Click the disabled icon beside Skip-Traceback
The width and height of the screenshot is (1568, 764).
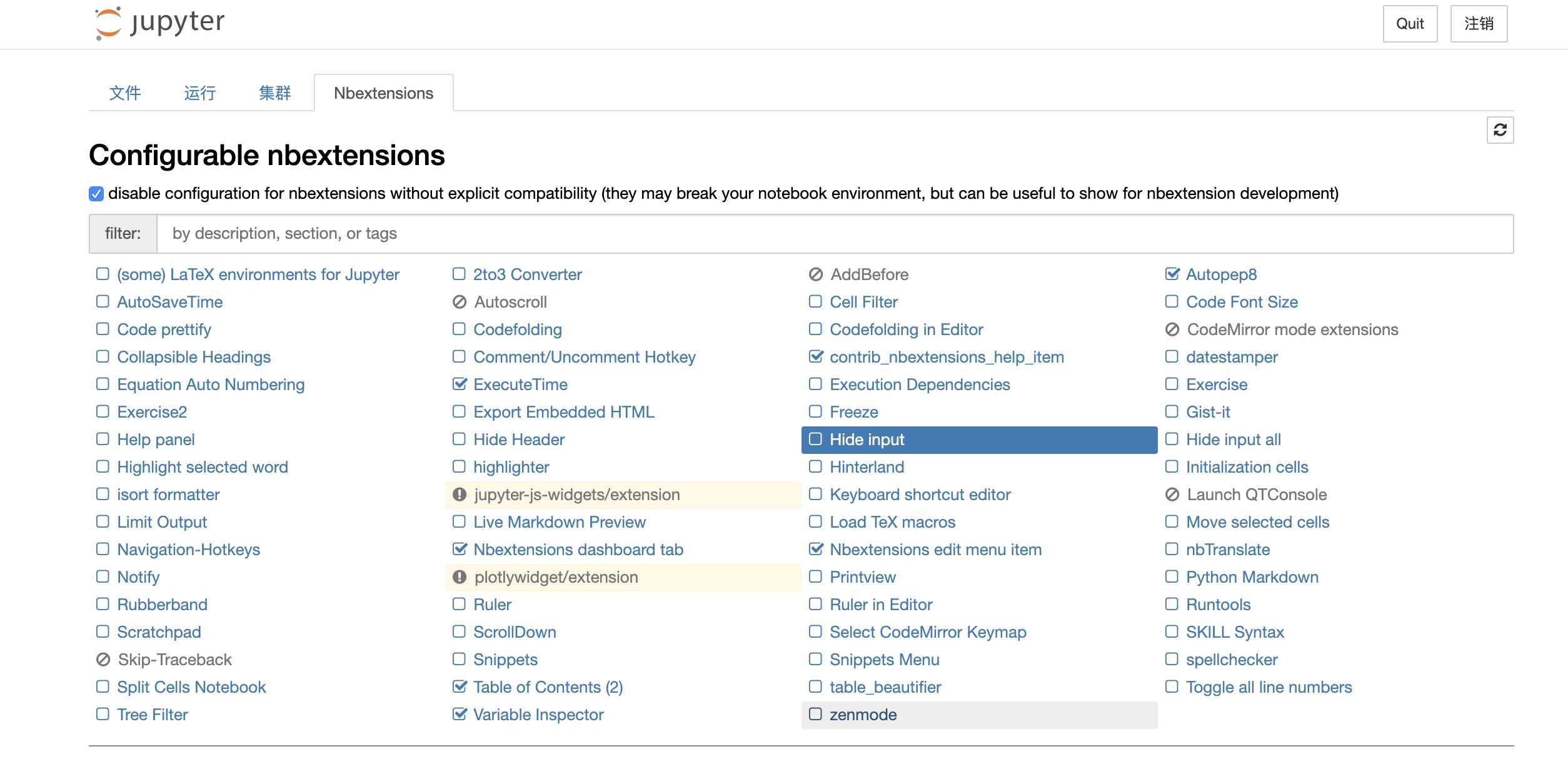coord(103,660)
